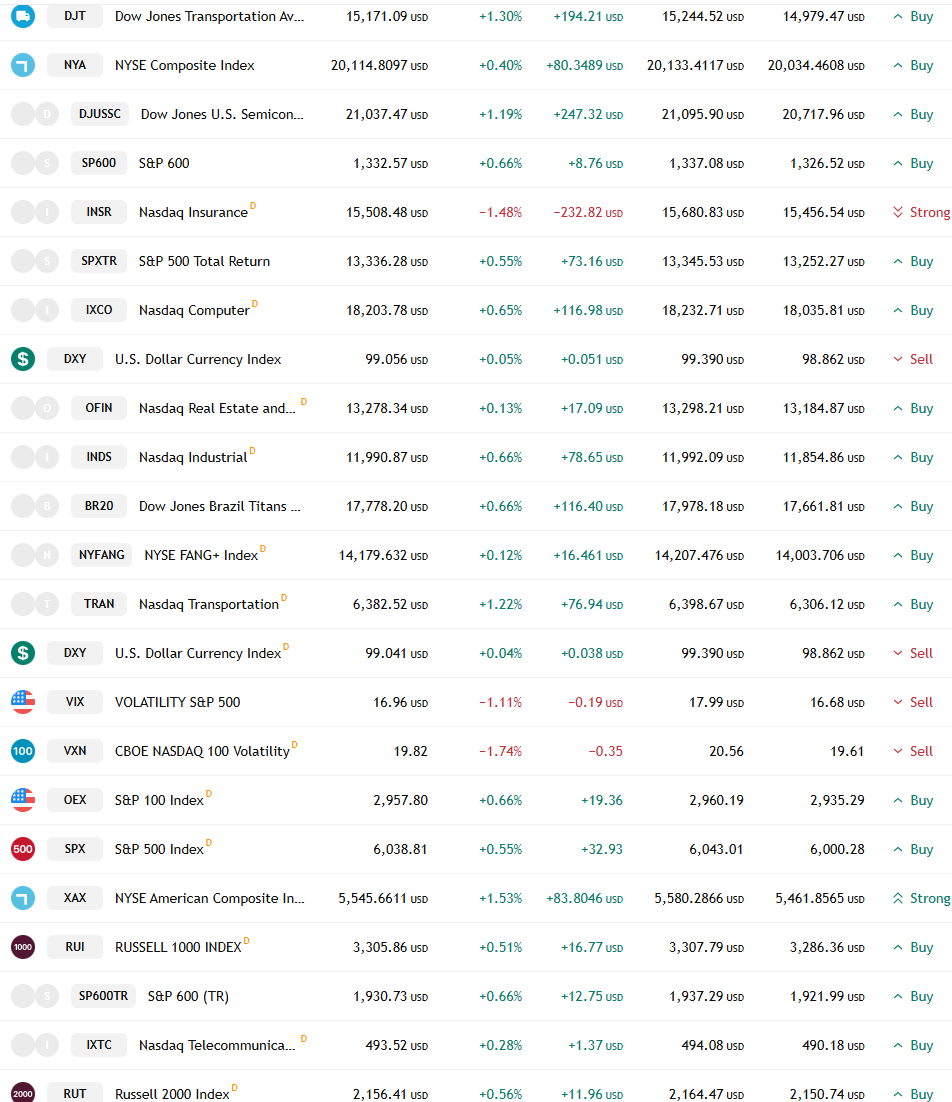Open S&P 500 Total Return link
952x1102 pixels.
coord(204,261)
